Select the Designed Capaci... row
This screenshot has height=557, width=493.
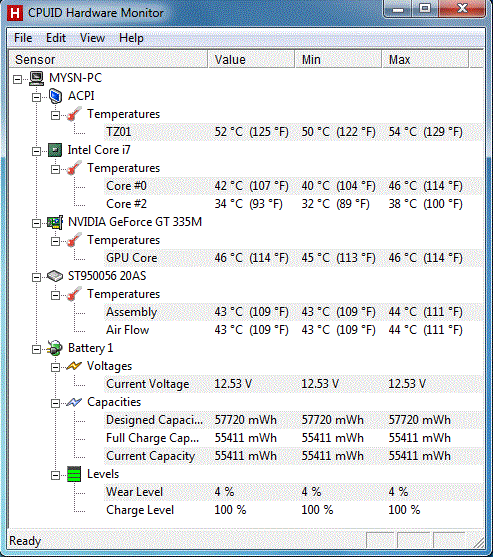point(293,420)
